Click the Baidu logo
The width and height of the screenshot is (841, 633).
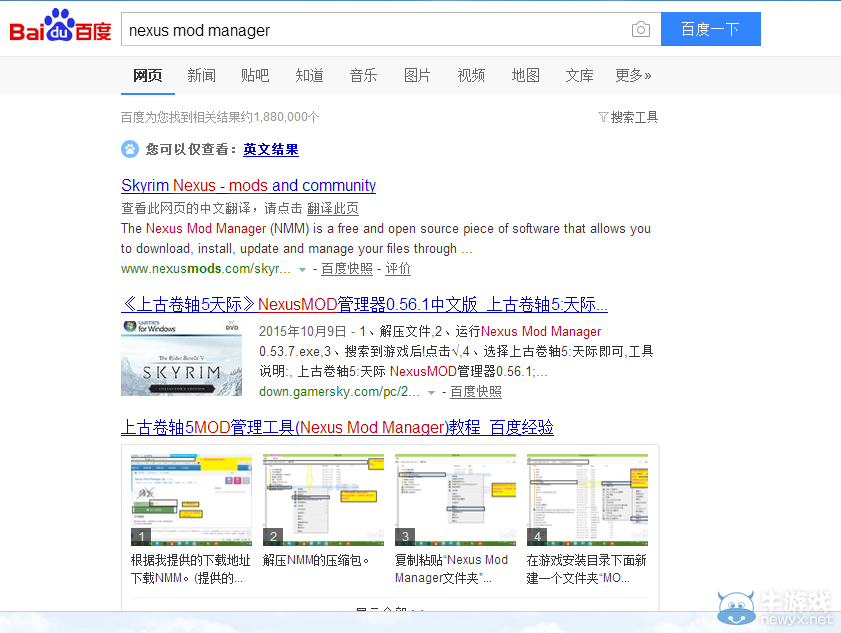(x=60, y=26)
